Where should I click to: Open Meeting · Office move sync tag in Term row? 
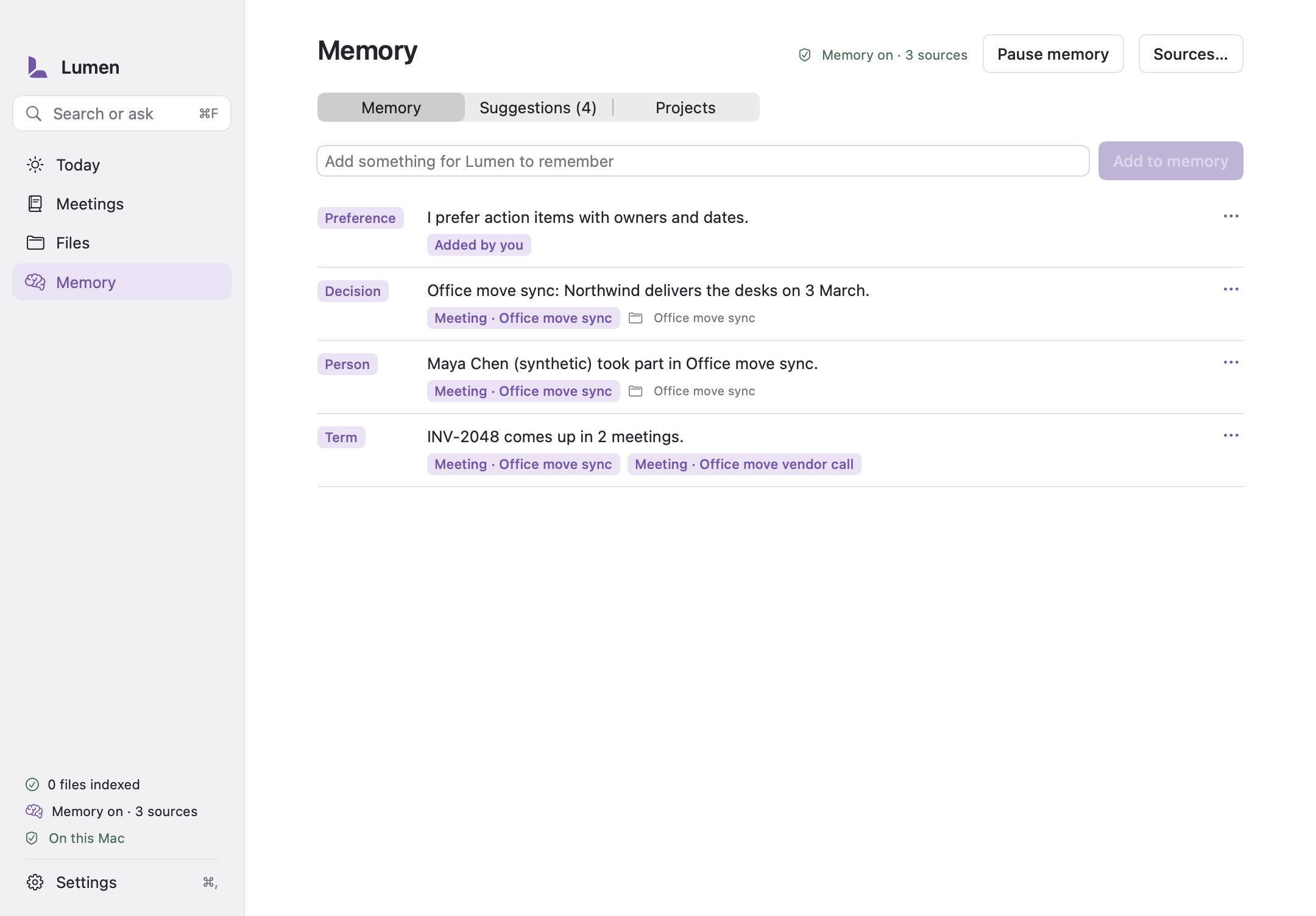click(523, 464)
